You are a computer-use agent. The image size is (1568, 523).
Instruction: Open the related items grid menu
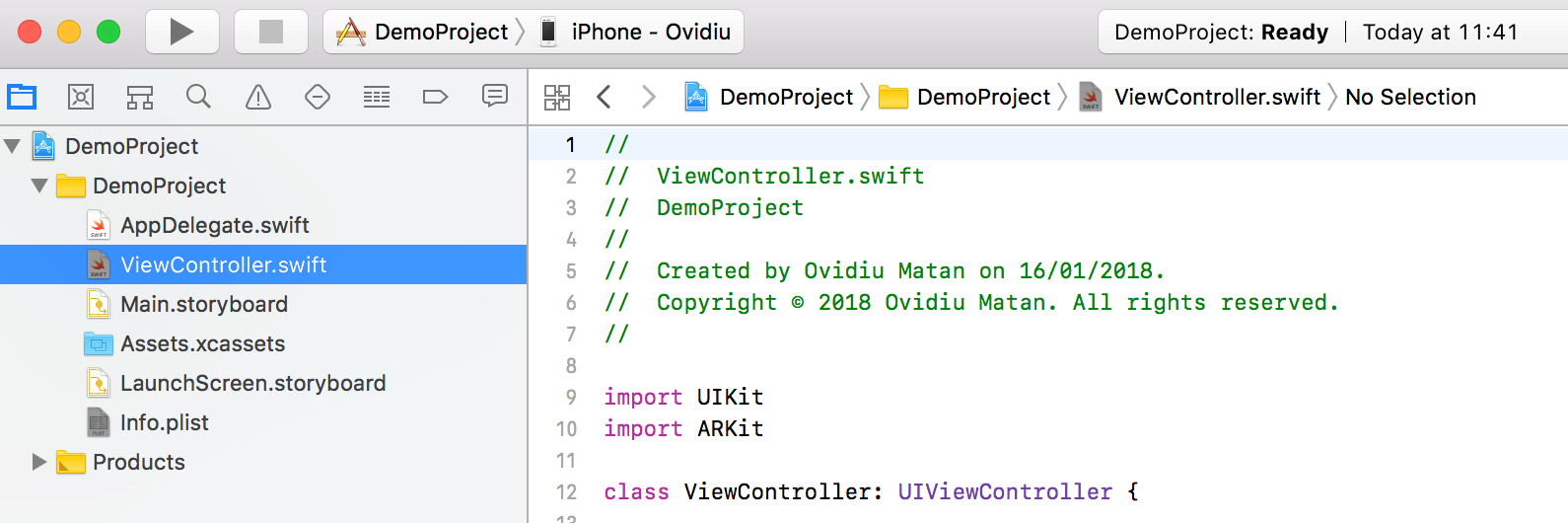(x=557, y=97)
